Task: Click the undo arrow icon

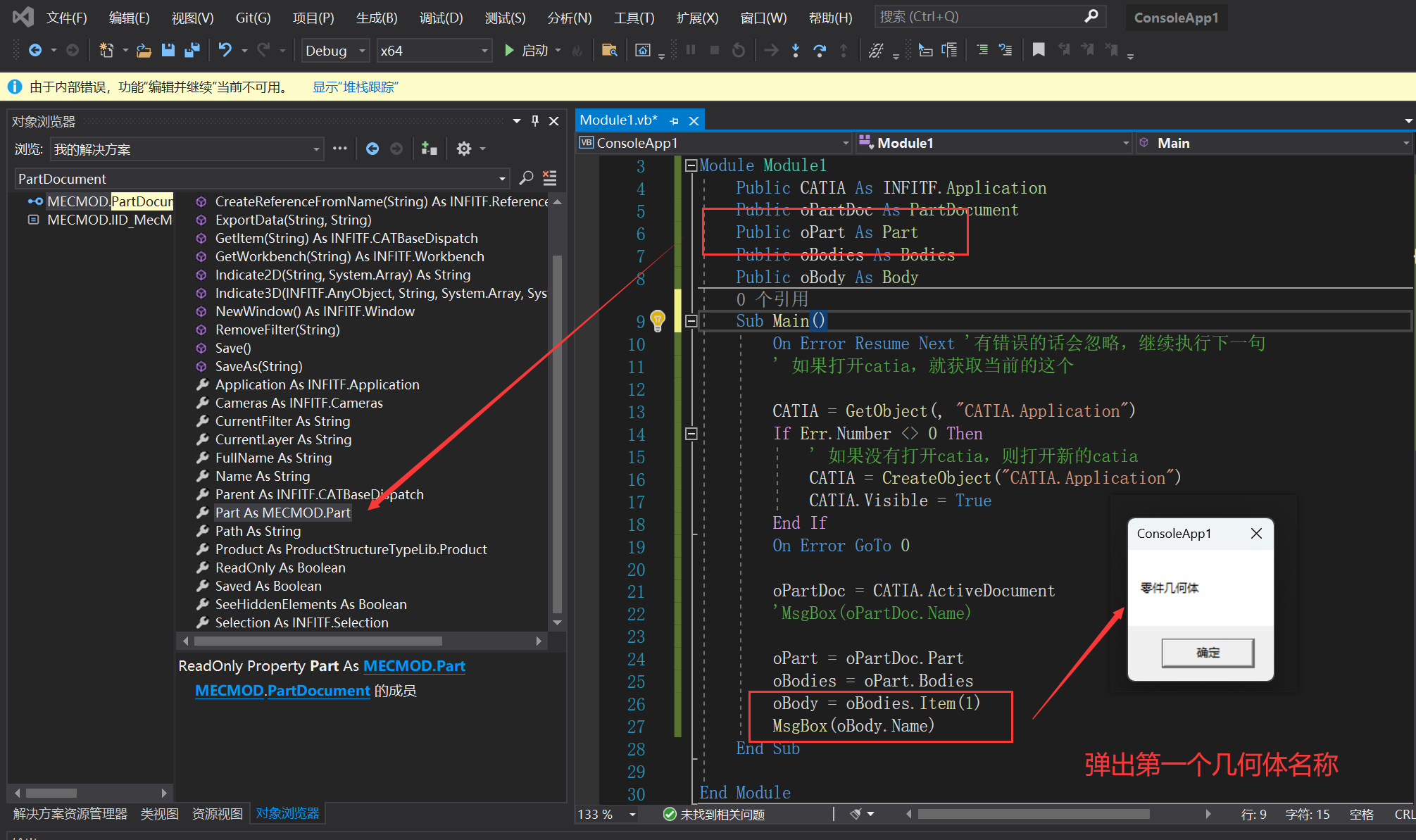Action: point(225,50)
